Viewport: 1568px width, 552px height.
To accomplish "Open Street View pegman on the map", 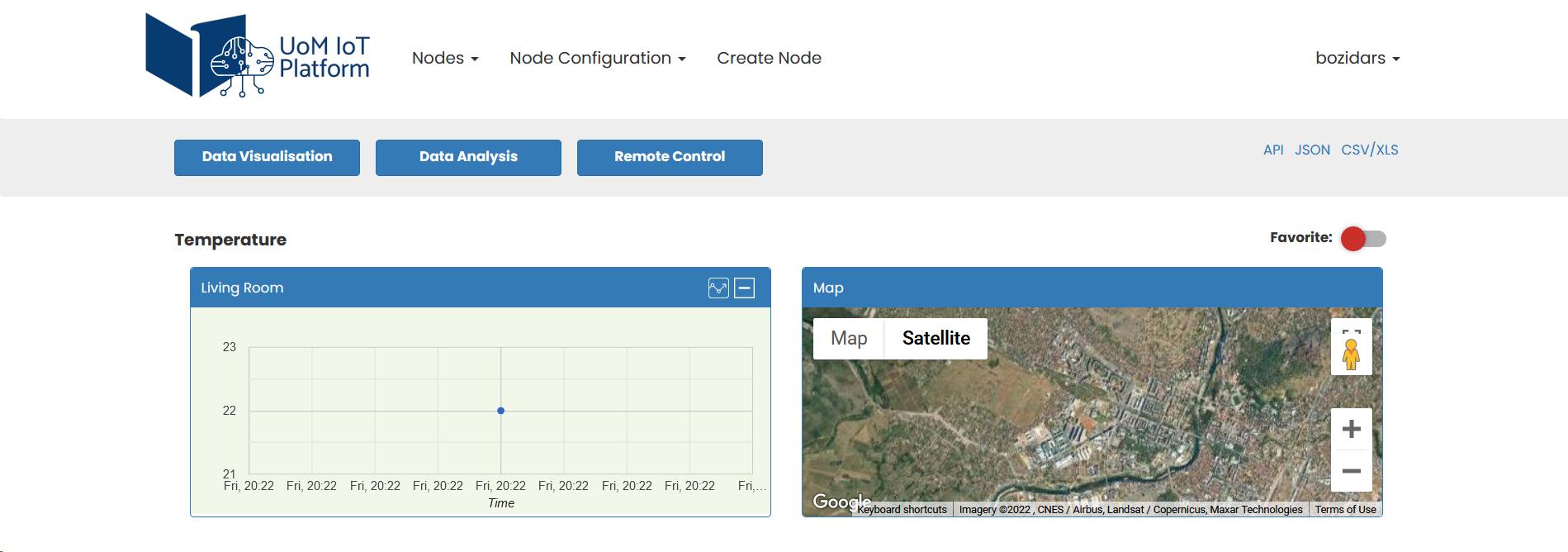I will click(x=1351, y=354).
